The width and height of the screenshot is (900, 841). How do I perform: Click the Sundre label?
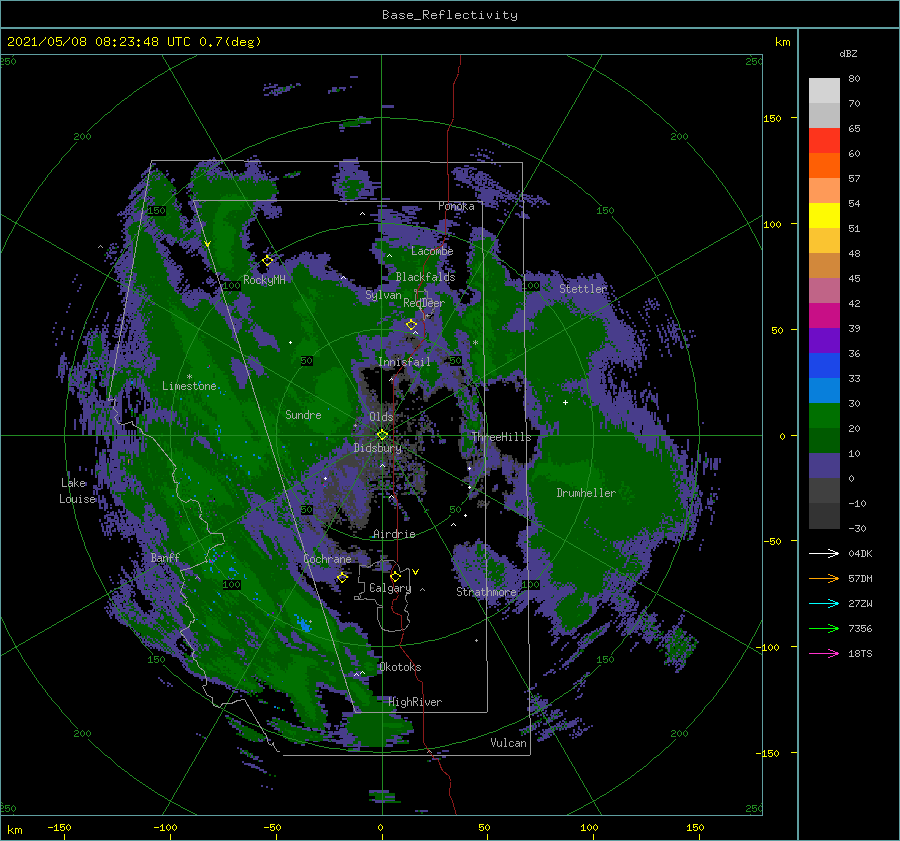point(303,414)
